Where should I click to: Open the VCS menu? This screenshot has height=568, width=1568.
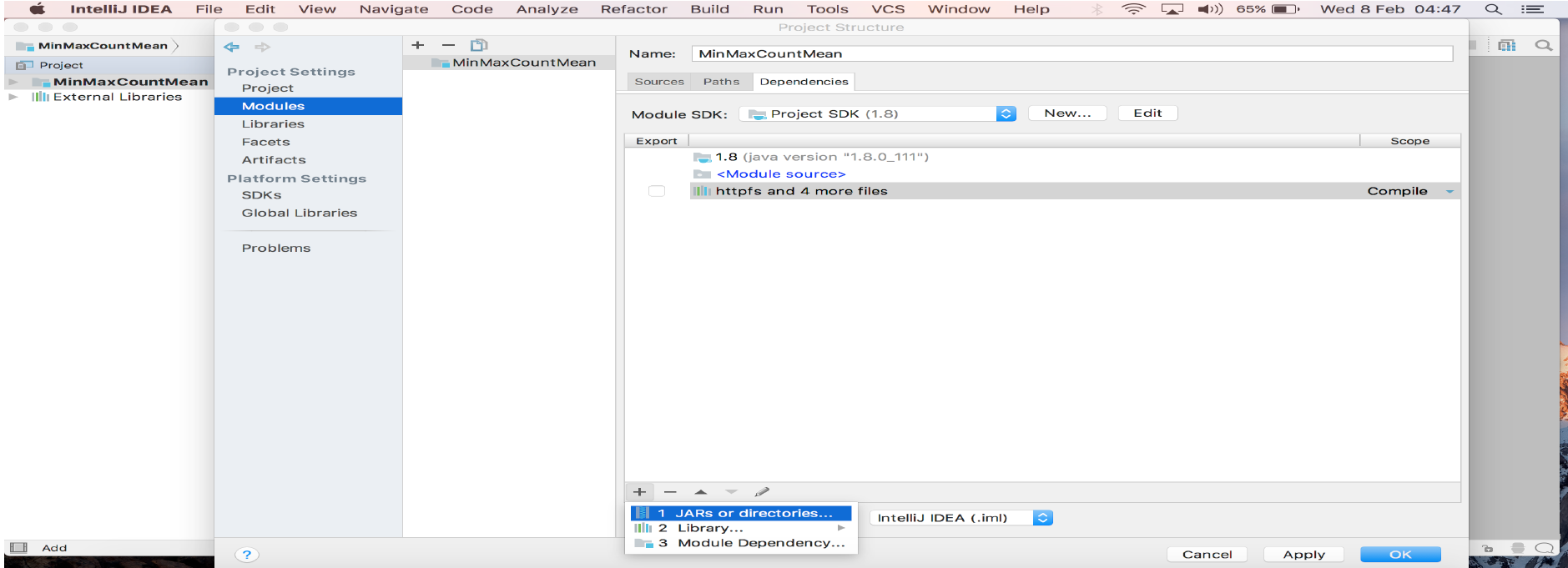pos(888,9)
